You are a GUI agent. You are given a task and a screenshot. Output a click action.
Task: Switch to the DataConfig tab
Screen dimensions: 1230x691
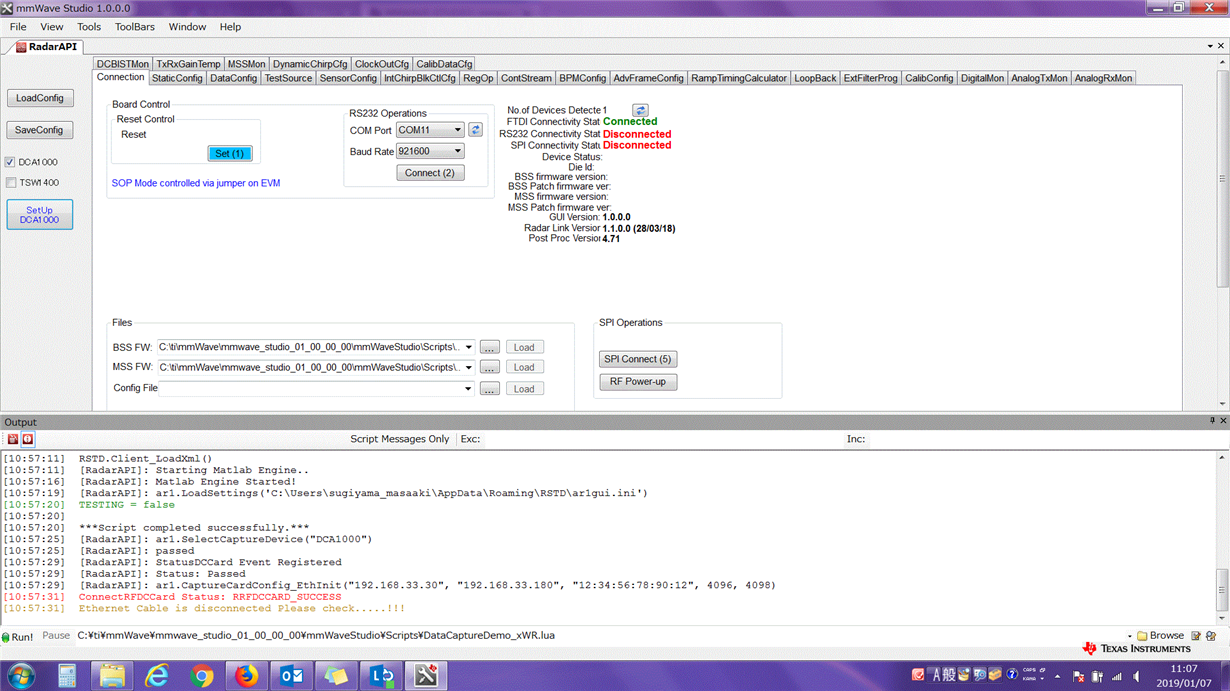tap(234, 78)
